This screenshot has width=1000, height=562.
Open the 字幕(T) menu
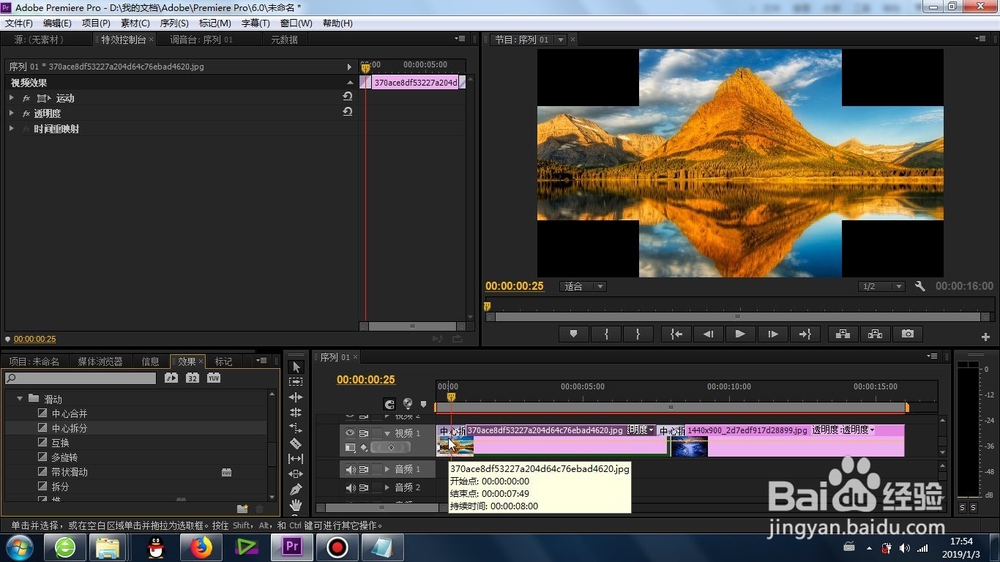(255, 23)
